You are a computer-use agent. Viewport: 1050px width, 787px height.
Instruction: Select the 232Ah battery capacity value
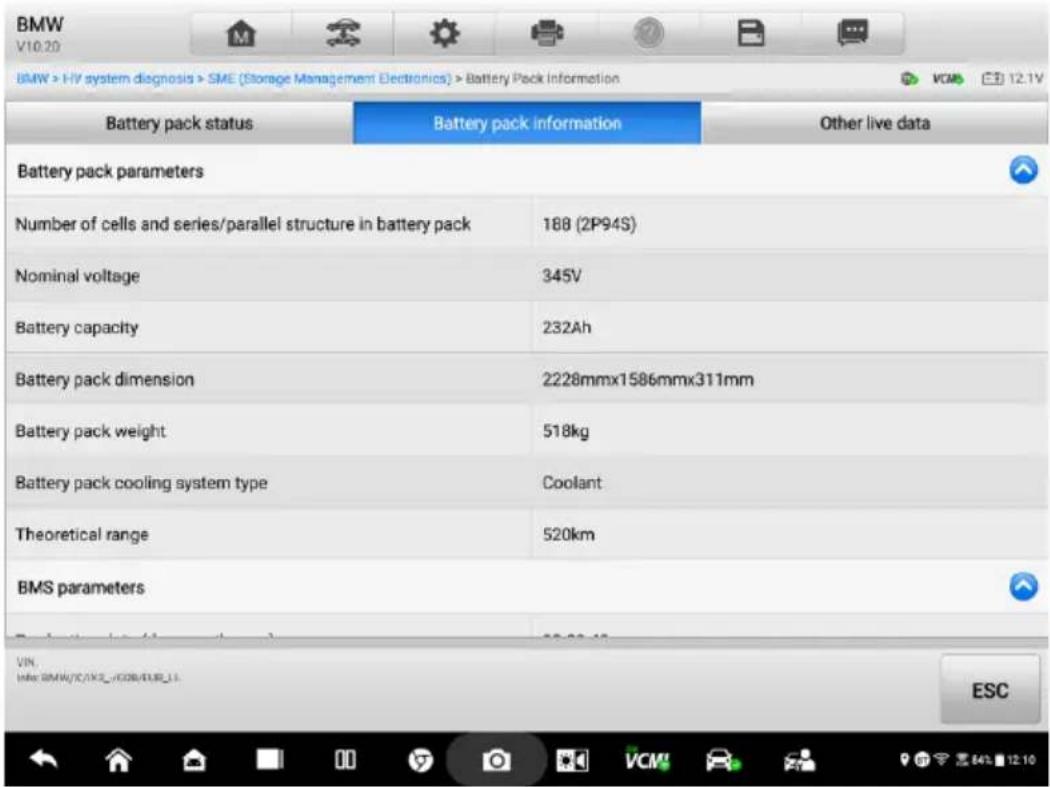point(567,328)
